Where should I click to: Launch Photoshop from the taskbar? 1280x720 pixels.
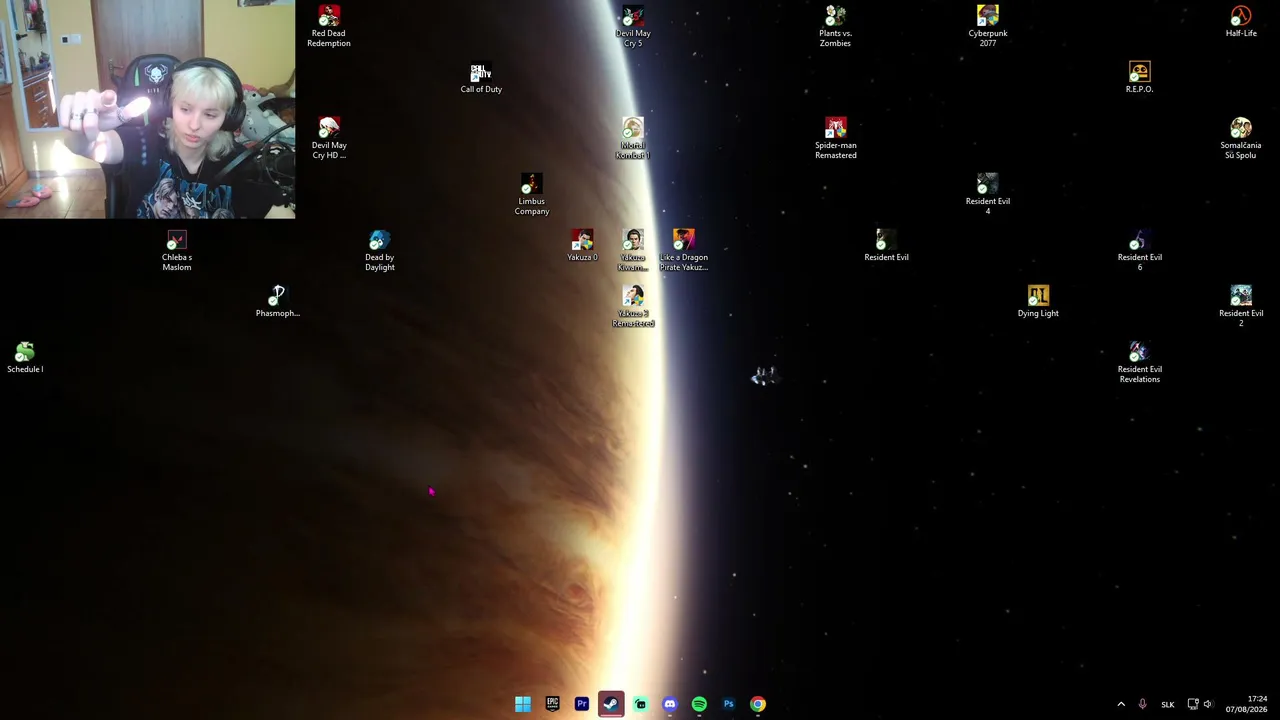[x=728, y=704]
